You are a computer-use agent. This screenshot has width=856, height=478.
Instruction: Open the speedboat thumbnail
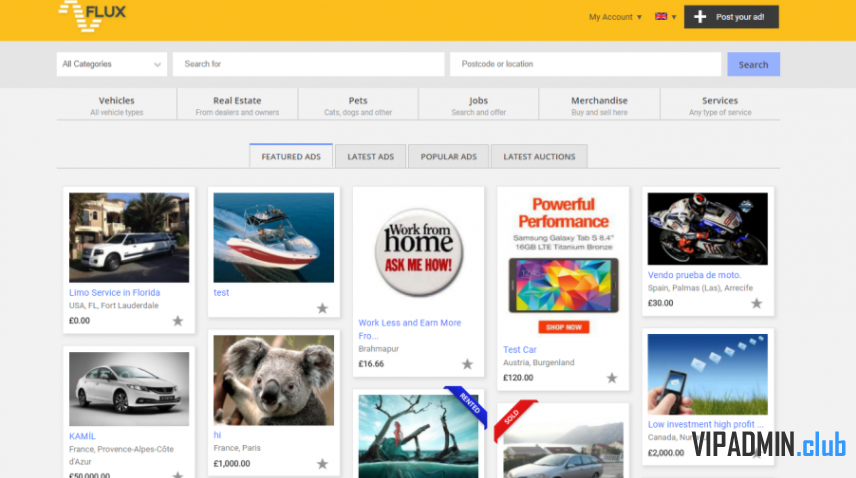click(274, 237)
